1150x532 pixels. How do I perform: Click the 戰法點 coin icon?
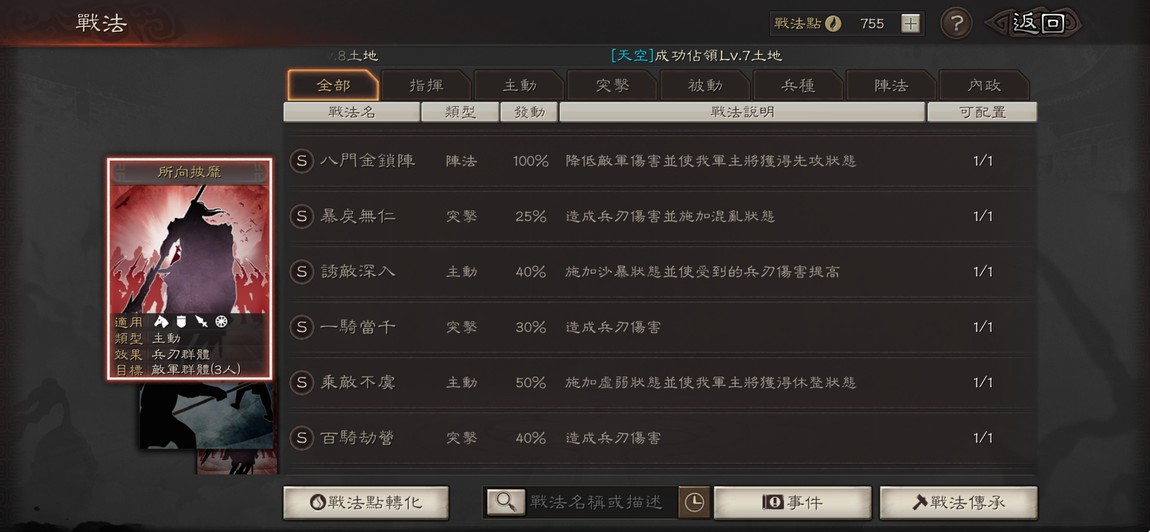pos(832,23)
